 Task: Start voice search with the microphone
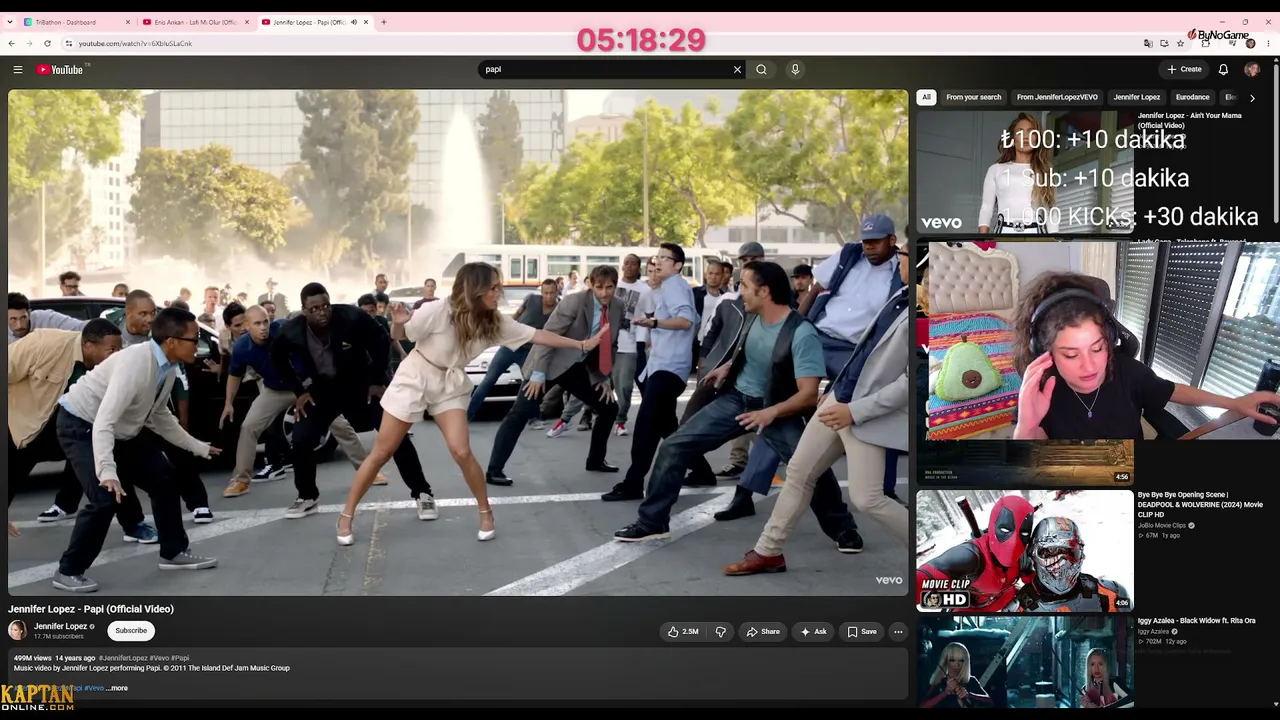[x=795, y=69]
